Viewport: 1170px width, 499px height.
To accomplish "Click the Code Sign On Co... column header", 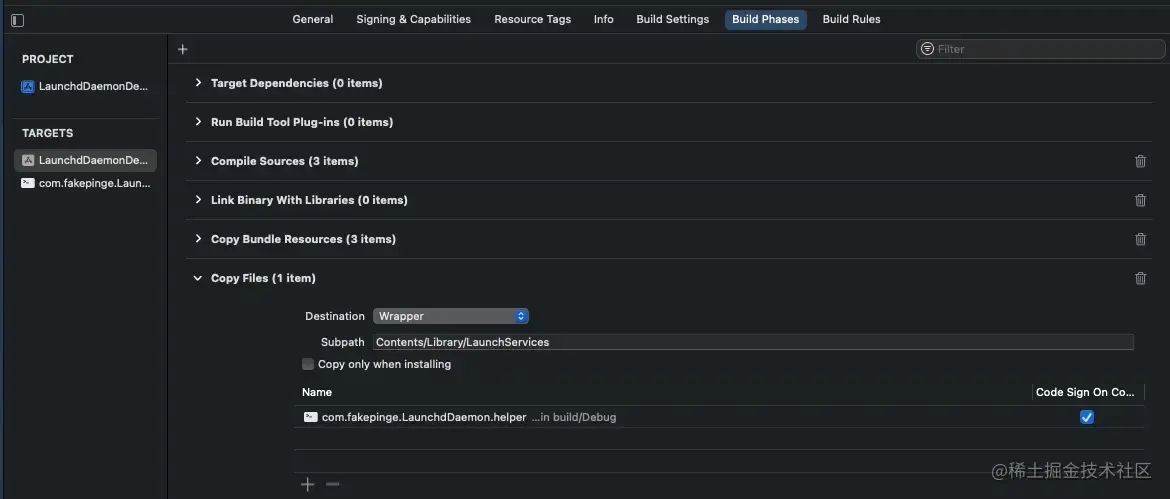I will pos(1085,392).
